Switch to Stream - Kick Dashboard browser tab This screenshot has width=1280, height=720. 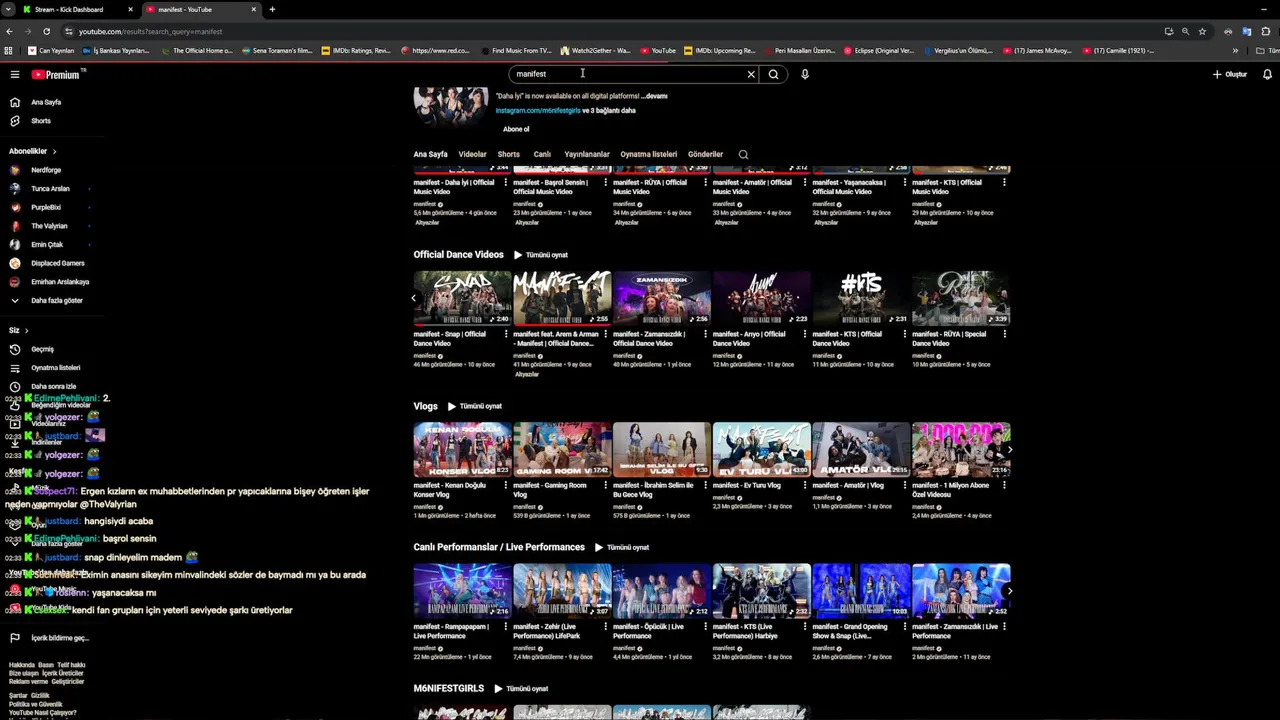(x=76, y=9)
